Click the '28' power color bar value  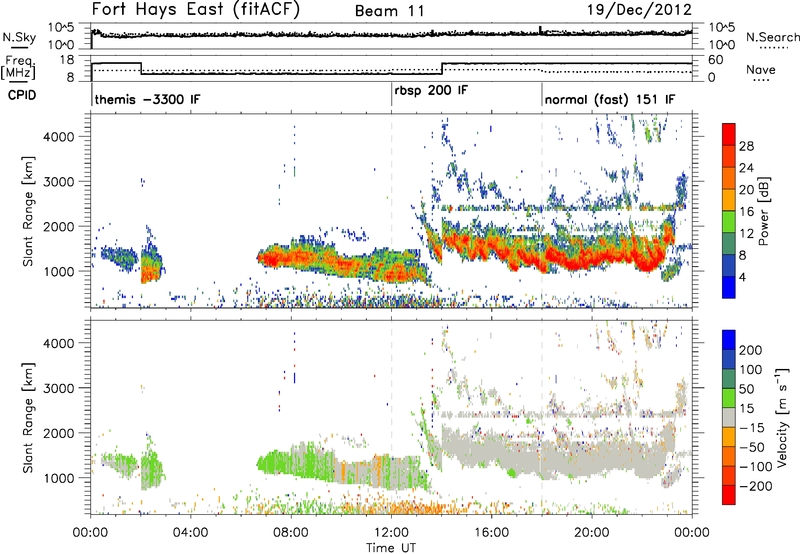click(746, 146)
